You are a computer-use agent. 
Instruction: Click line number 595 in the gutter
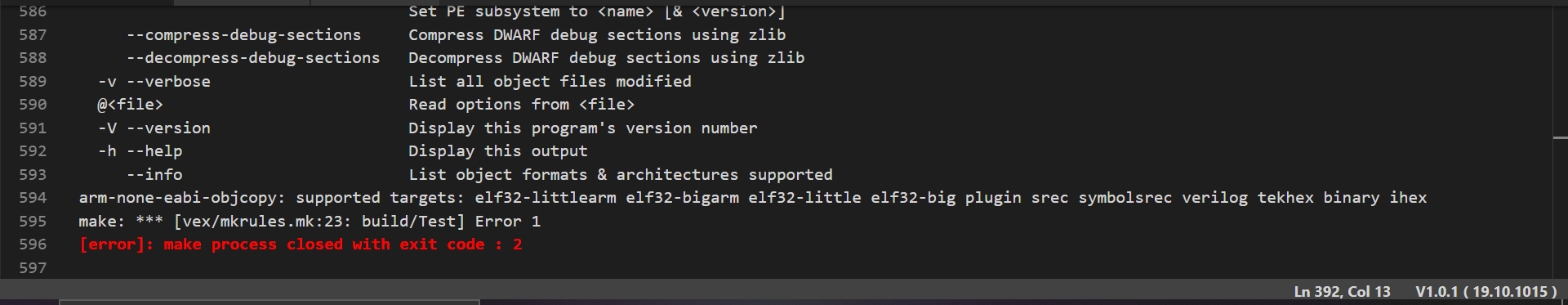33,222
